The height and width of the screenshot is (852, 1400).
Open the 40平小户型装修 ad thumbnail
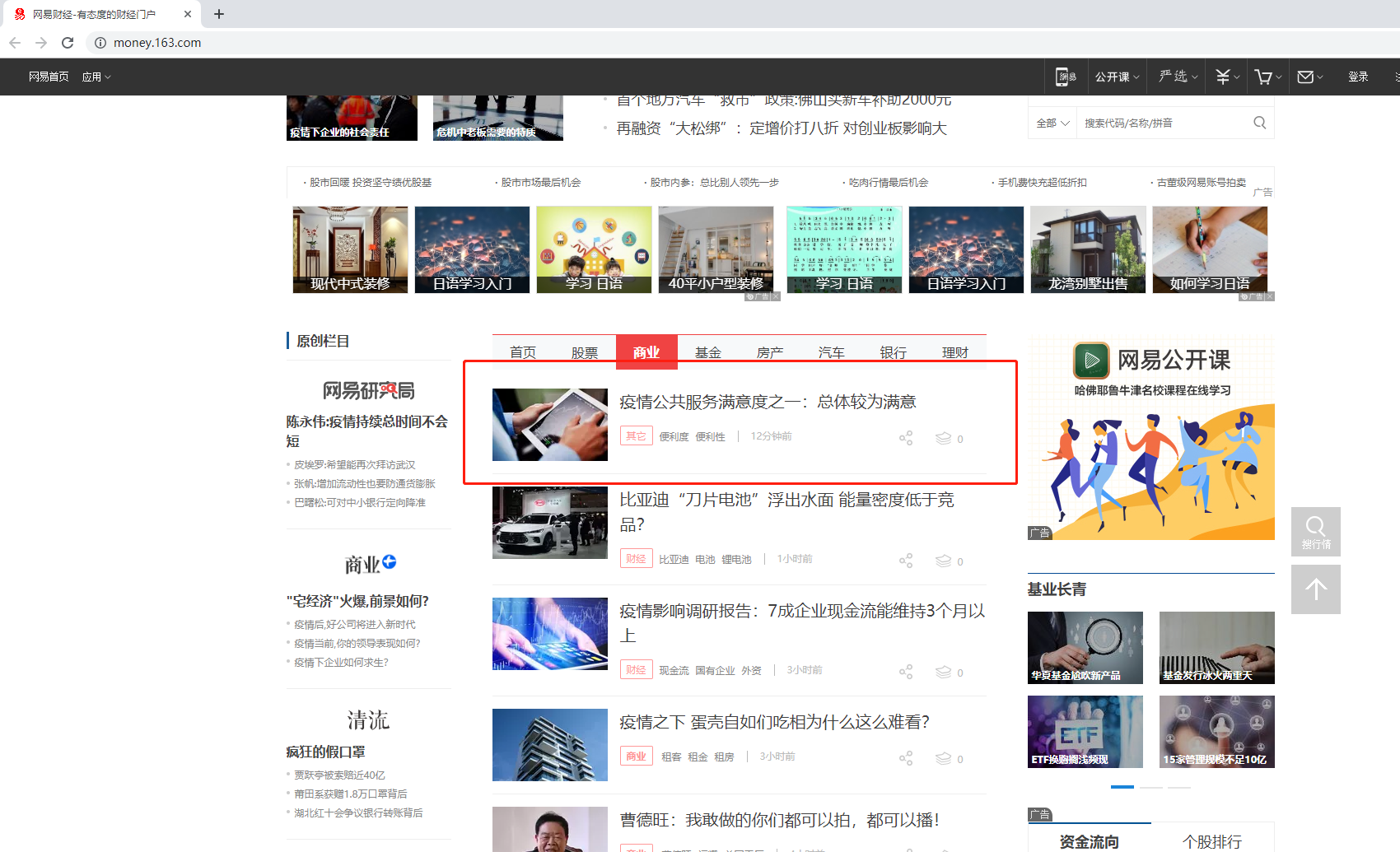point(716,249)
